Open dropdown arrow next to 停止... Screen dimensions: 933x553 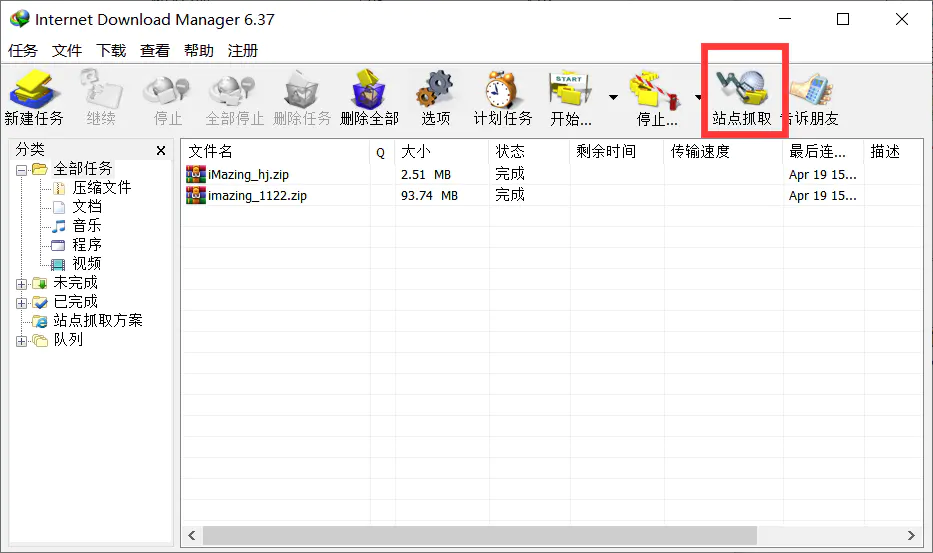(x=699, y=97)
